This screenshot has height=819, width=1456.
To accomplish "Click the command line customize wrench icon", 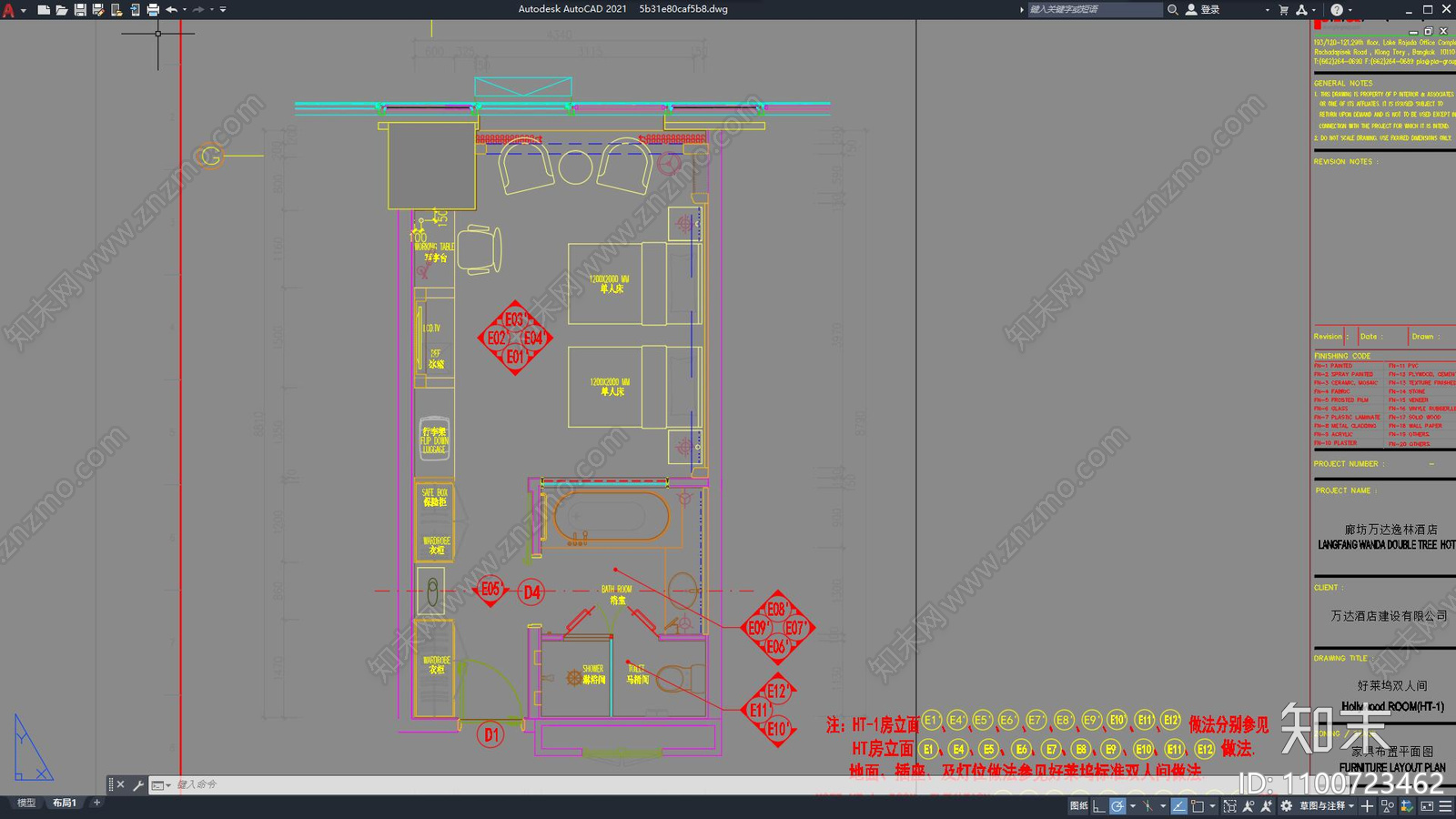I will click(x=138, y=784).
